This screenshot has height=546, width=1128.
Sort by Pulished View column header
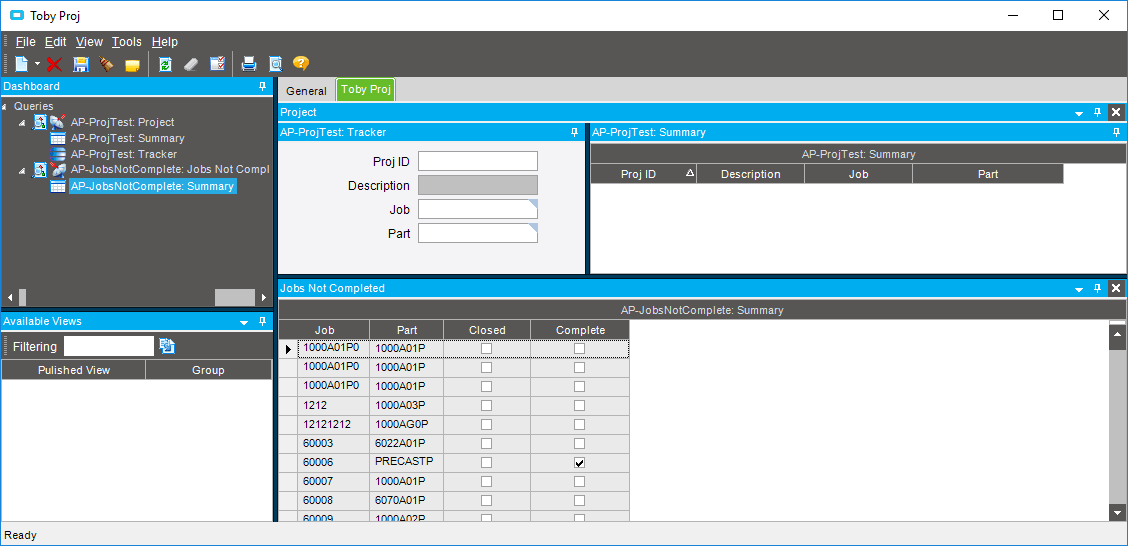pyautogui.click(x=73, y=370)
